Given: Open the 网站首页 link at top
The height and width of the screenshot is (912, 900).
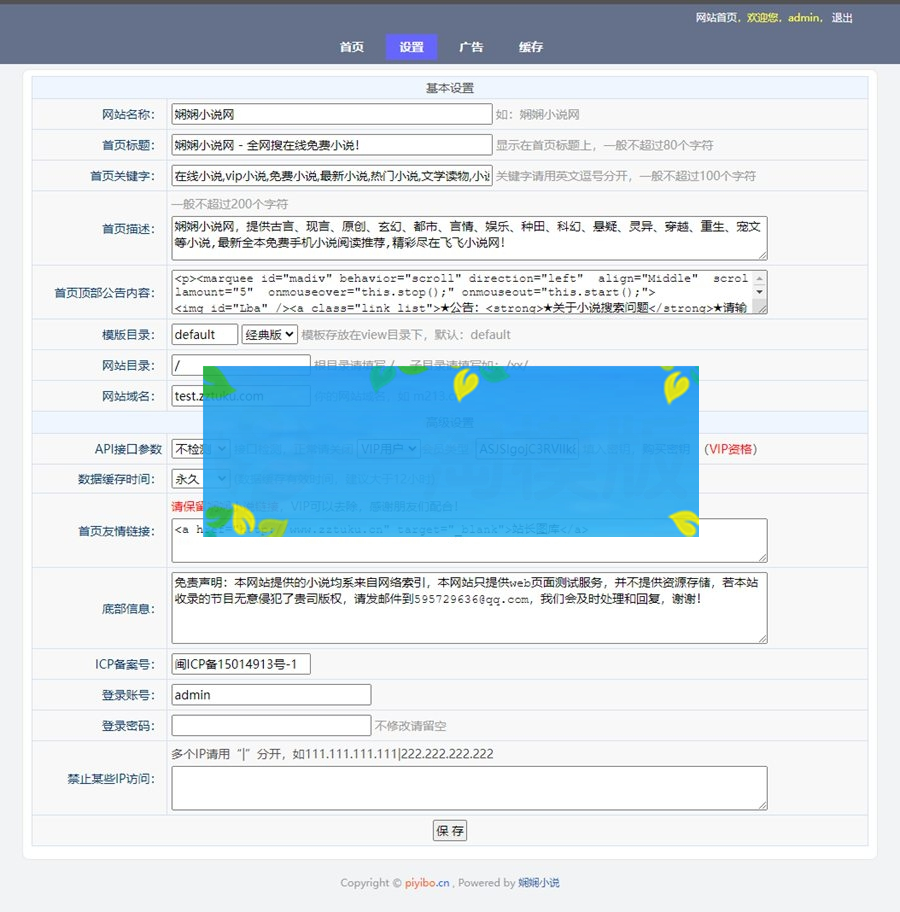Looking at the screenshot, I should (713, 17).
